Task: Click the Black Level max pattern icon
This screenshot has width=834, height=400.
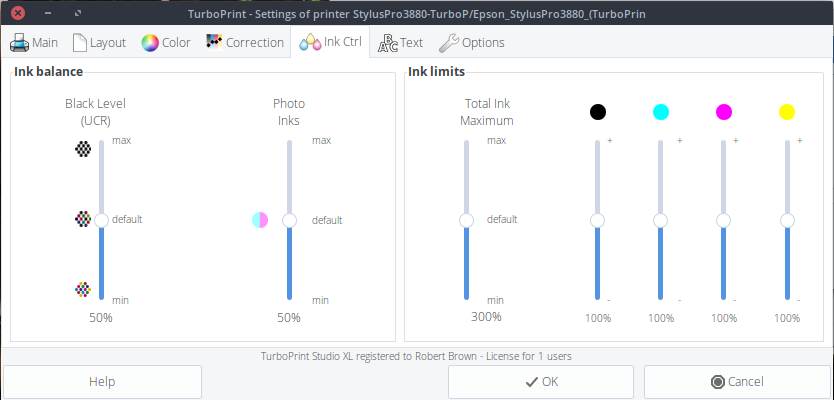Action: [83, 149]
